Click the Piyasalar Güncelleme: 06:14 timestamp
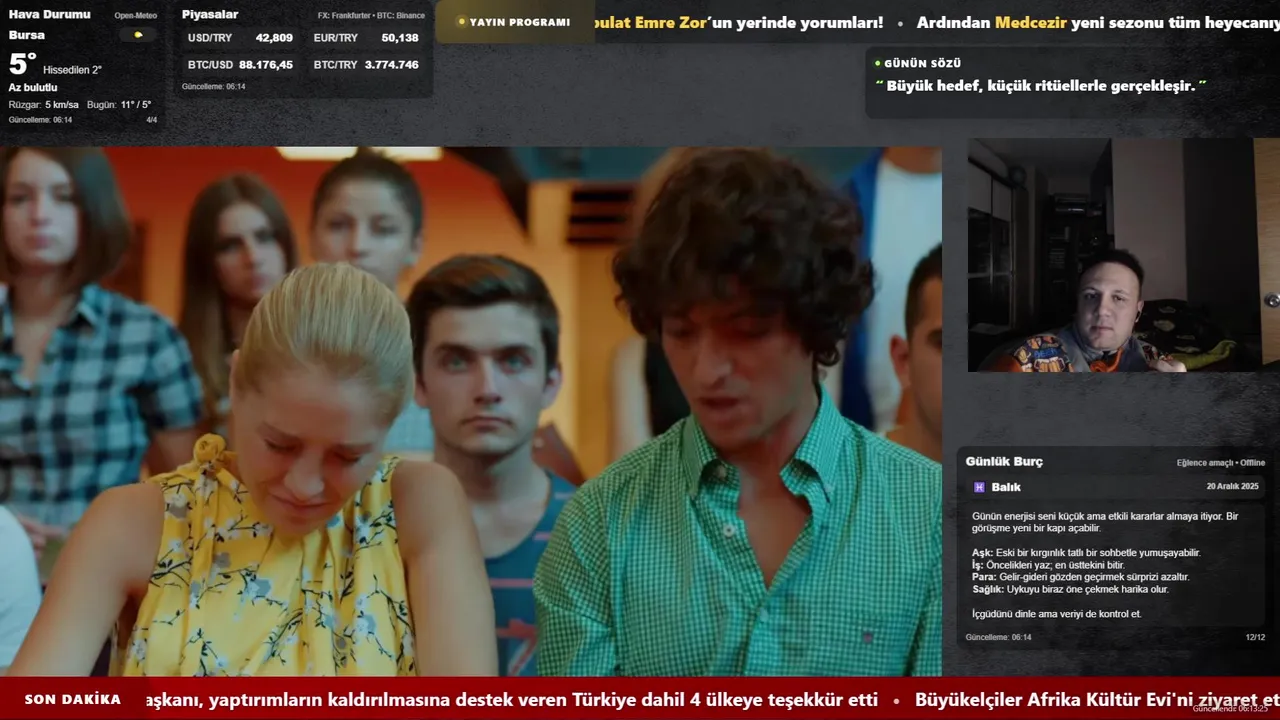 pyautogui.click(x=213, y=87)
